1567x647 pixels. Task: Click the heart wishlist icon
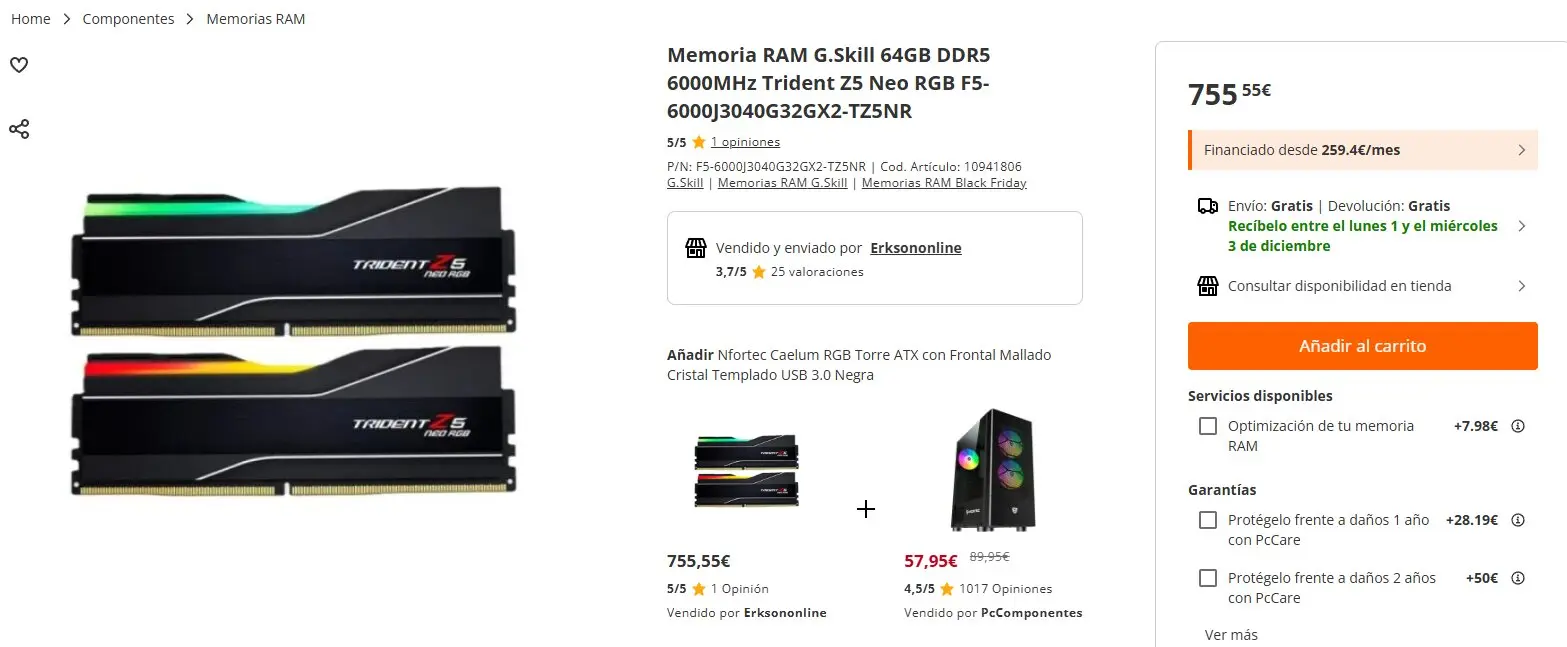pos(19,65)
